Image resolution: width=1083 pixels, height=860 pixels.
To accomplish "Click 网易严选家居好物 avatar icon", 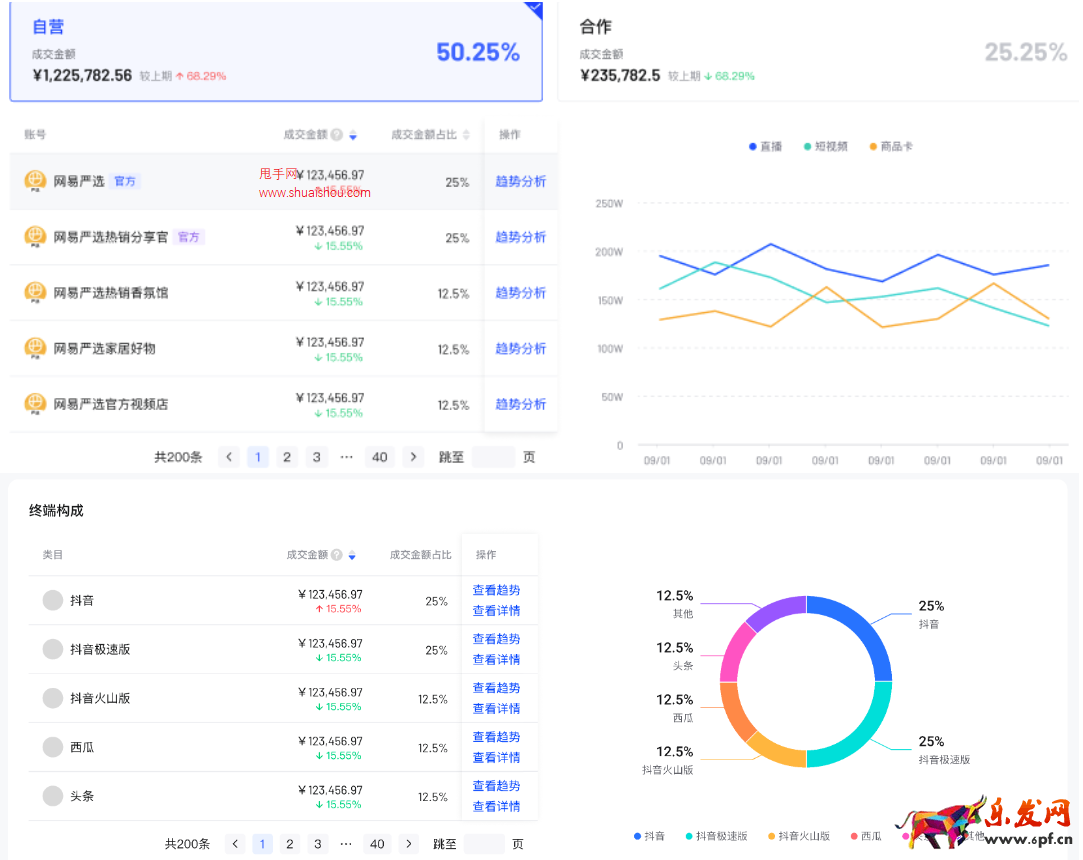I will click(35, 348).
